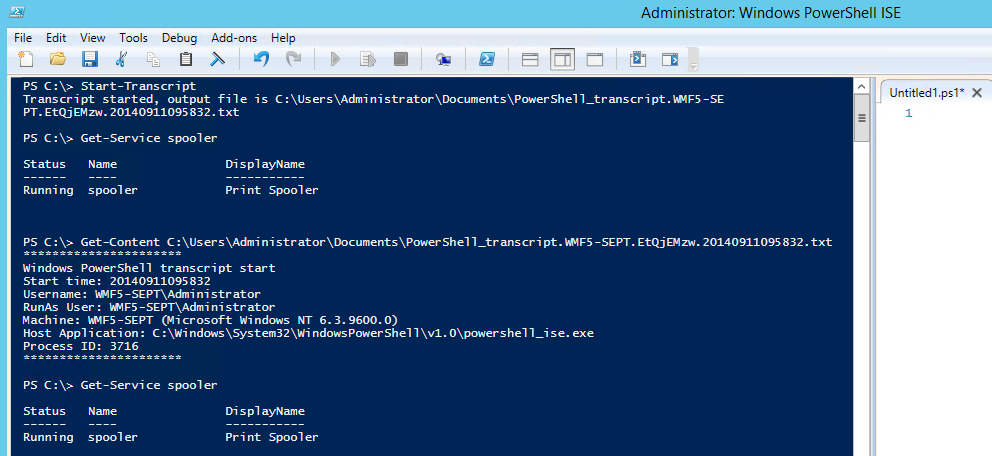Save the script with floppy disk icon
The height and width of the screenshot is (456, 992).
[89, 60]
